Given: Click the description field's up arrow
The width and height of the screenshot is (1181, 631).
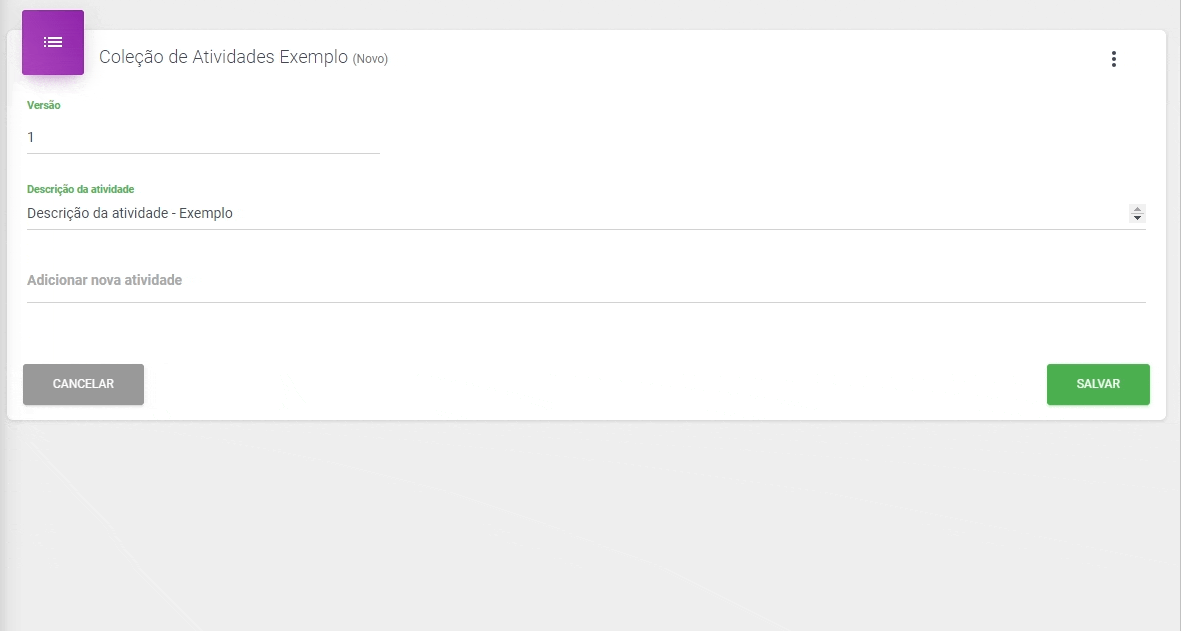Looking at the screenshot, I should pyautogui.click(x=1137, y=209).
